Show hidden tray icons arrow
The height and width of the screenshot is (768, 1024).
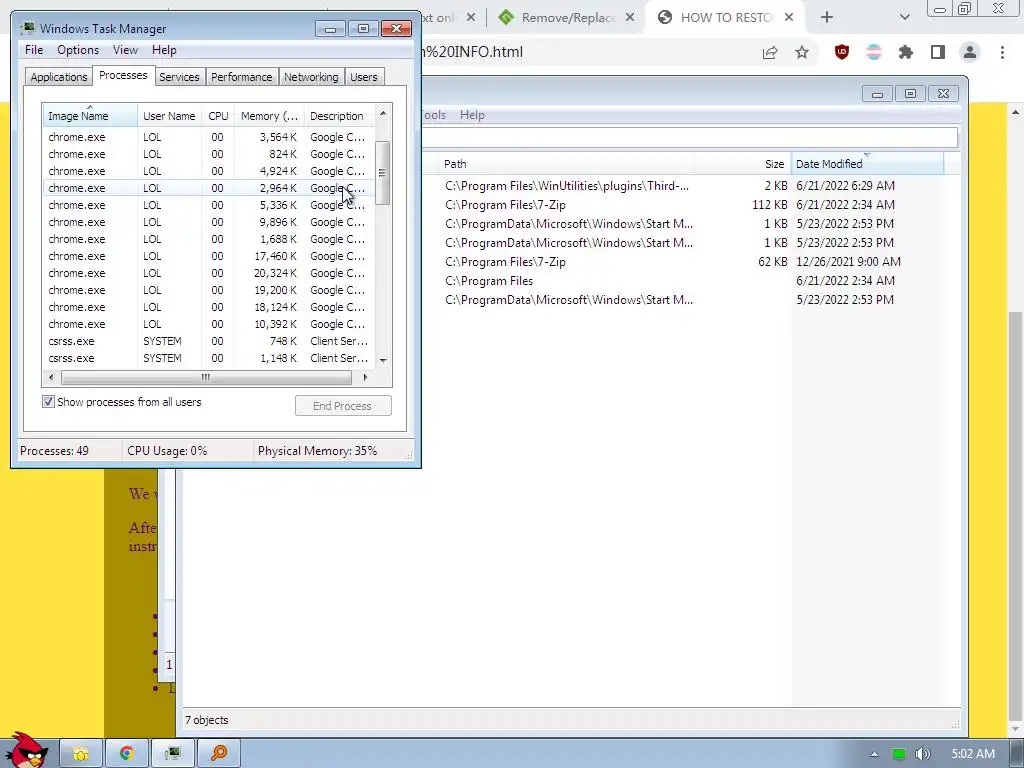pos(874,754)
